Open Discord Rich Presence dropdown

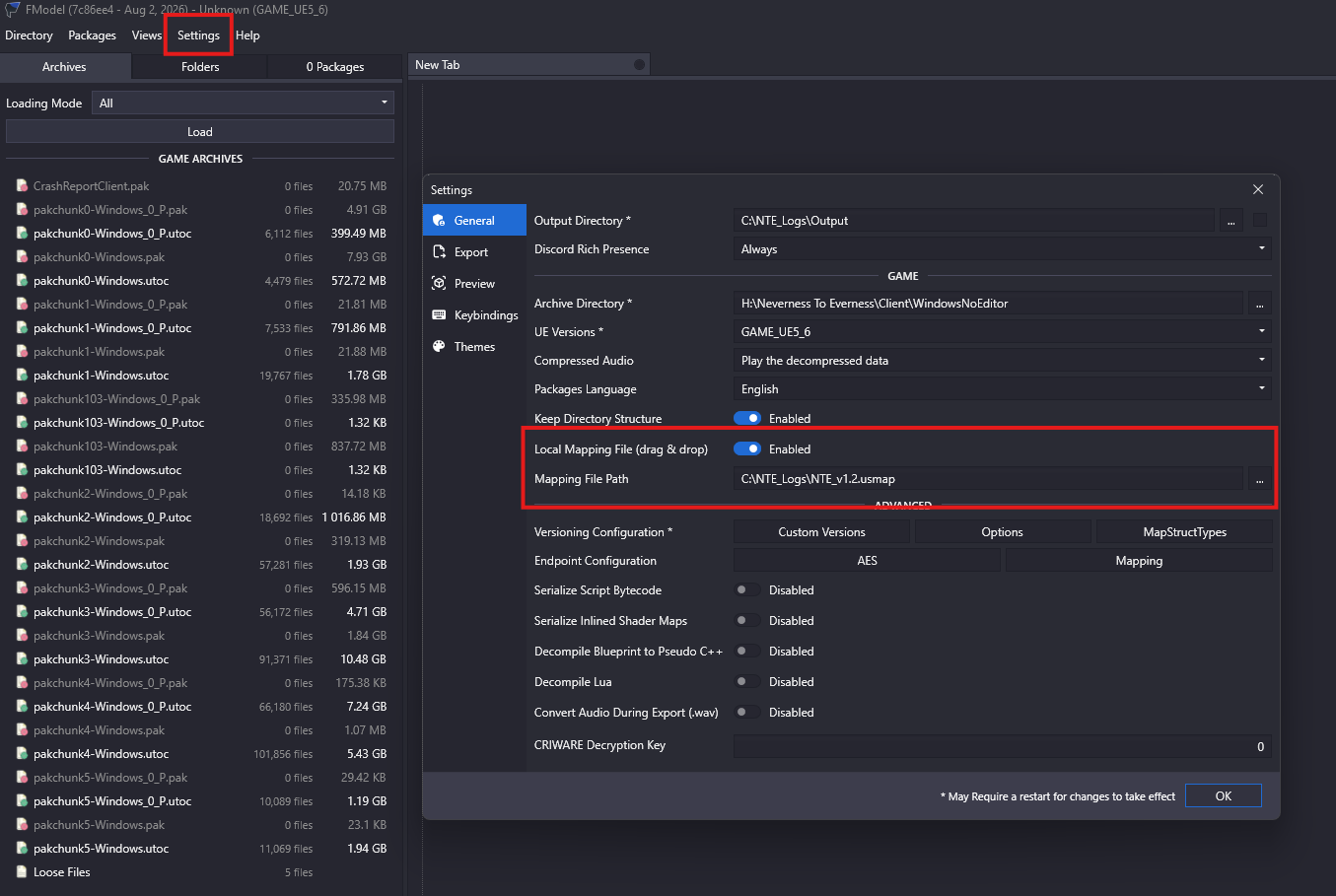click(1003, 249)
